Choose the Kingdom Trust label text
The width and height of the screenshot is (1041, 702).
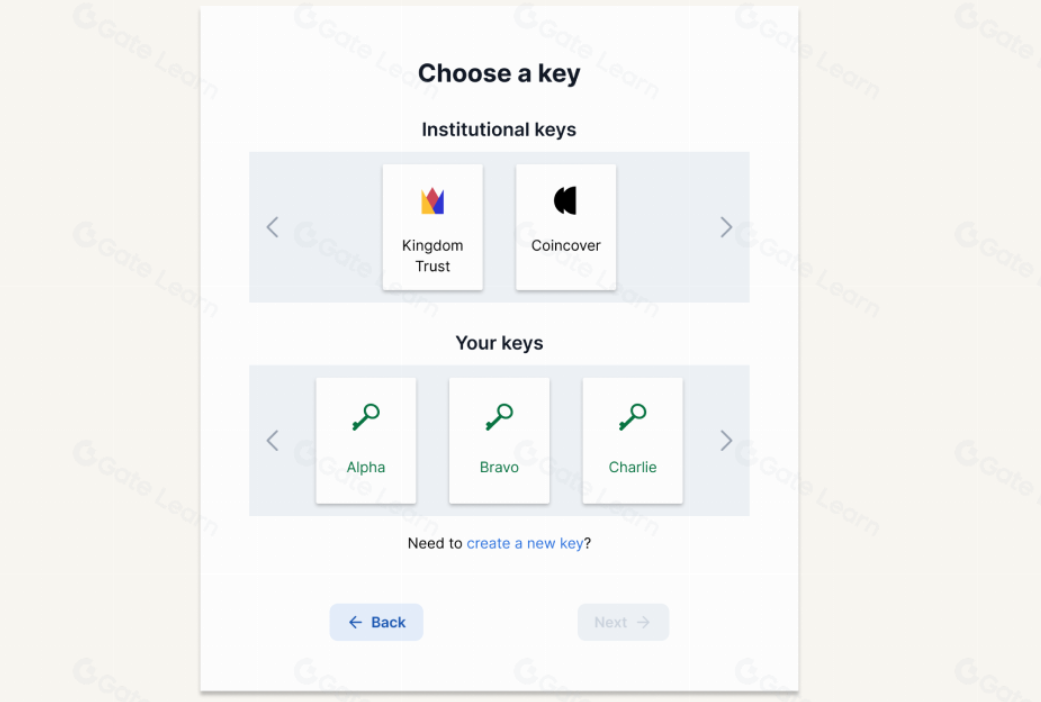433,256
